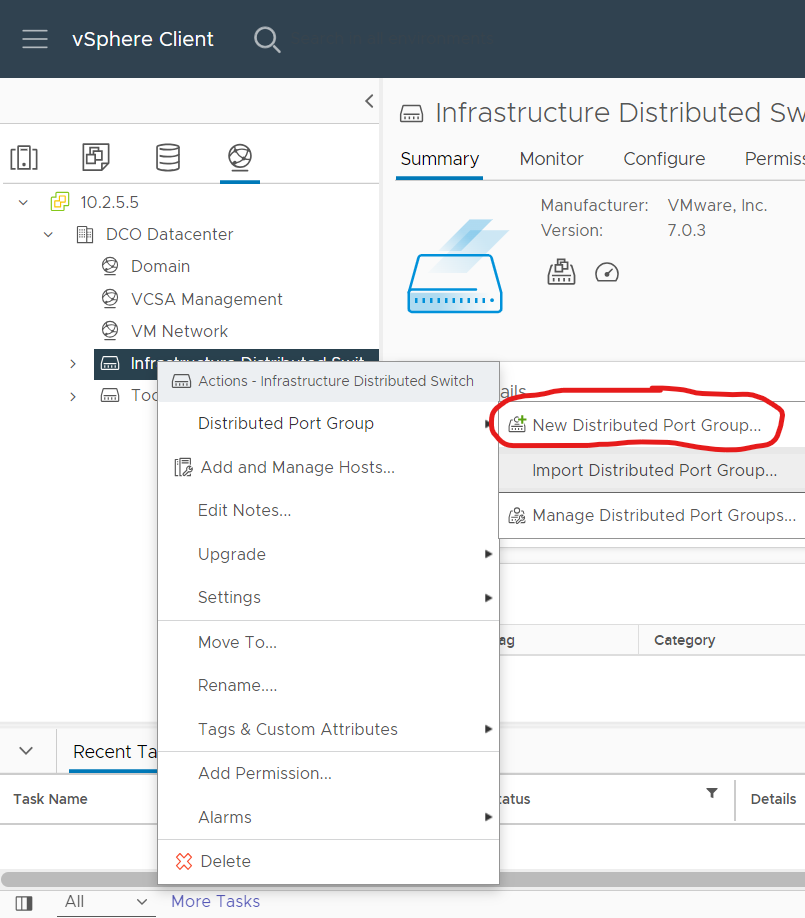Select Rename menu entry
Image resolution: width=805 pixels, height=918 pixels.
click(328, 685)
